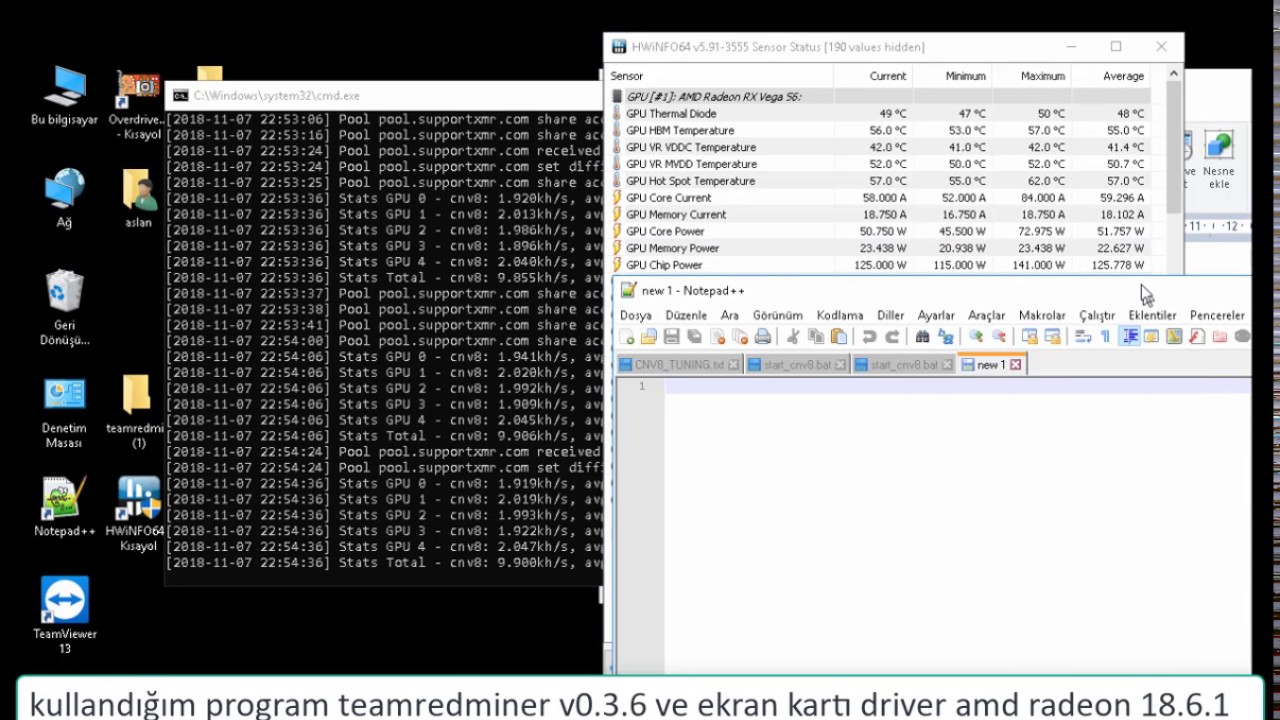Open the Dosya menu in Notepad++
This screenshot has height=720, width=1280.
635,315
